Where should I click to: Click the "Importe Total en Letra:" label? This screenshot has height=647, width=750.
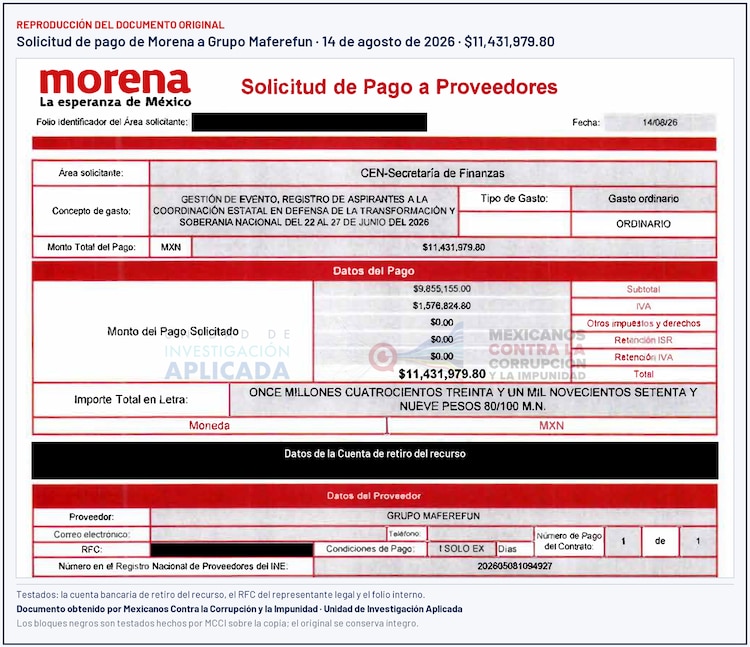(131, 400)
